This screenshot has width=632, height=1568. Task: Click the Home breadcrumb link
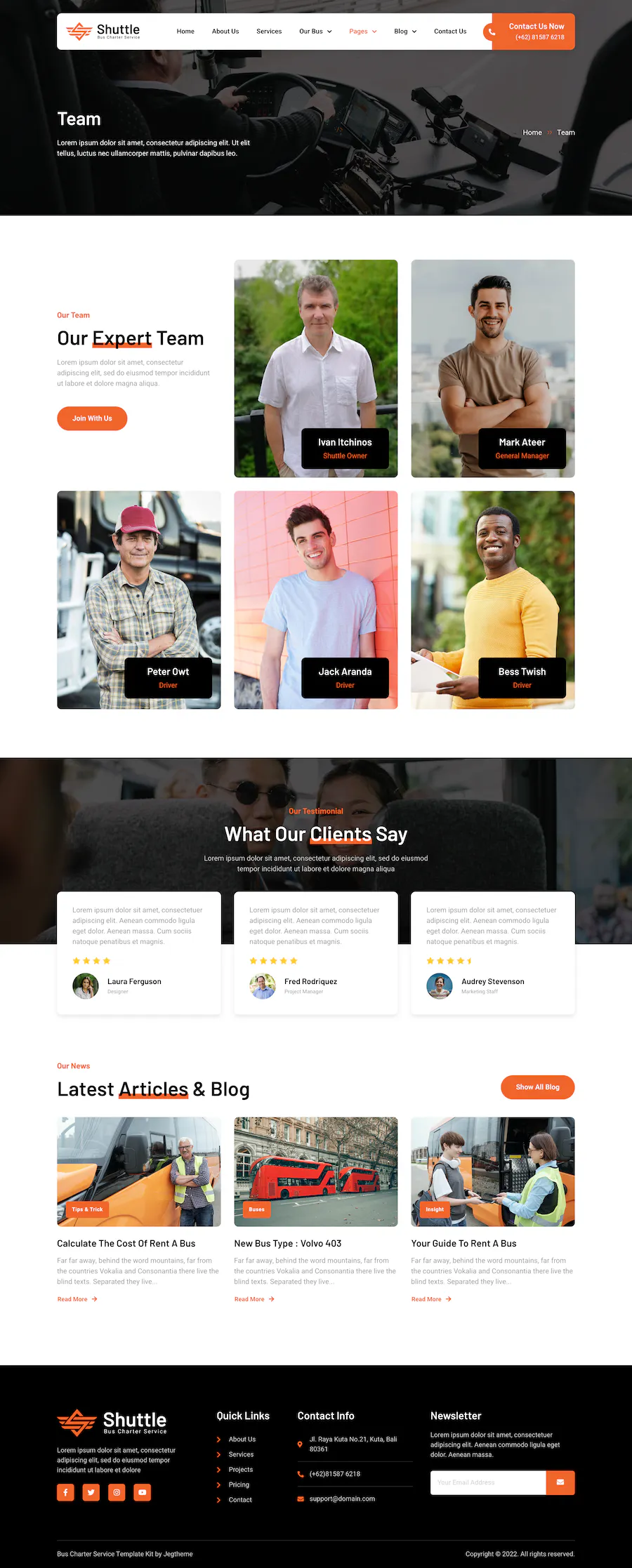pyautogui.click(x=532, y=133)
